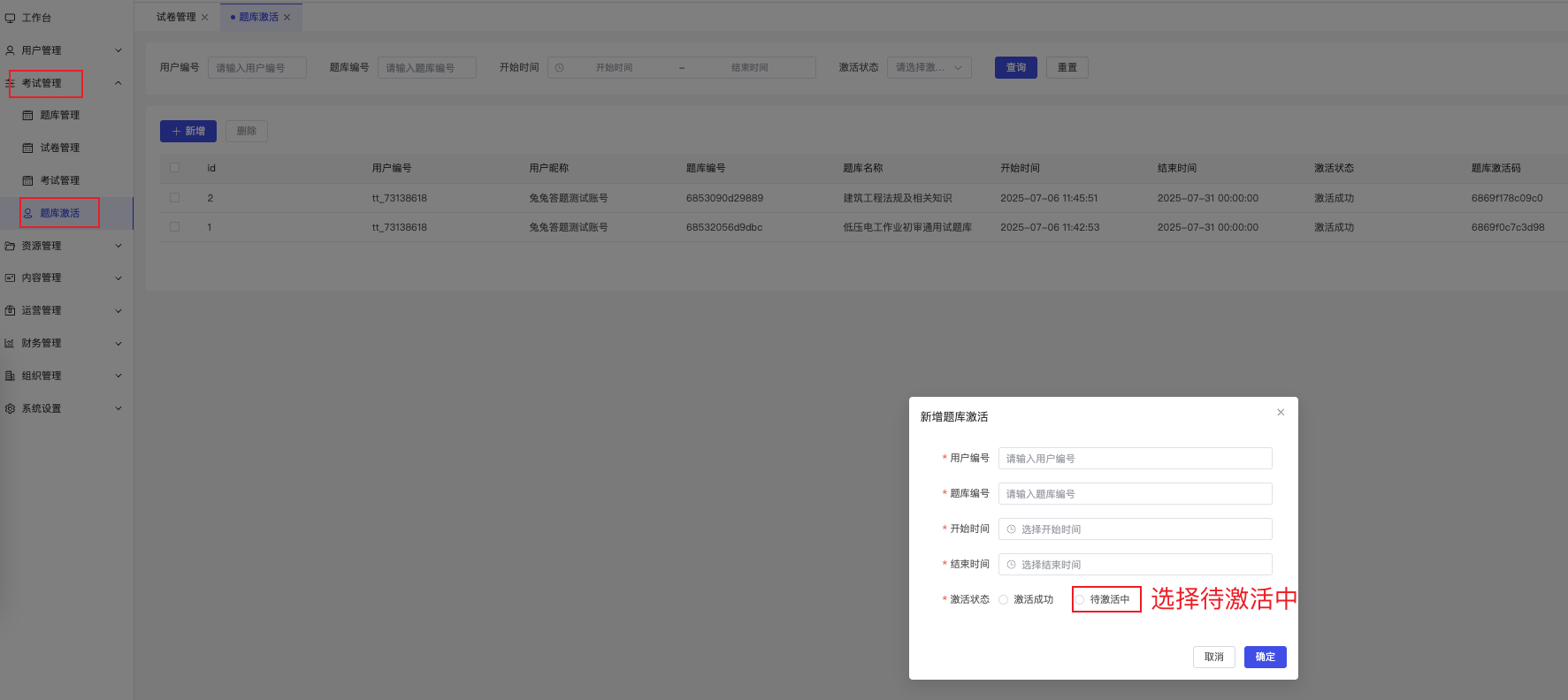
Task: Close the 新增题库激活 dialog with X
Action: (x=1281, y=413)
